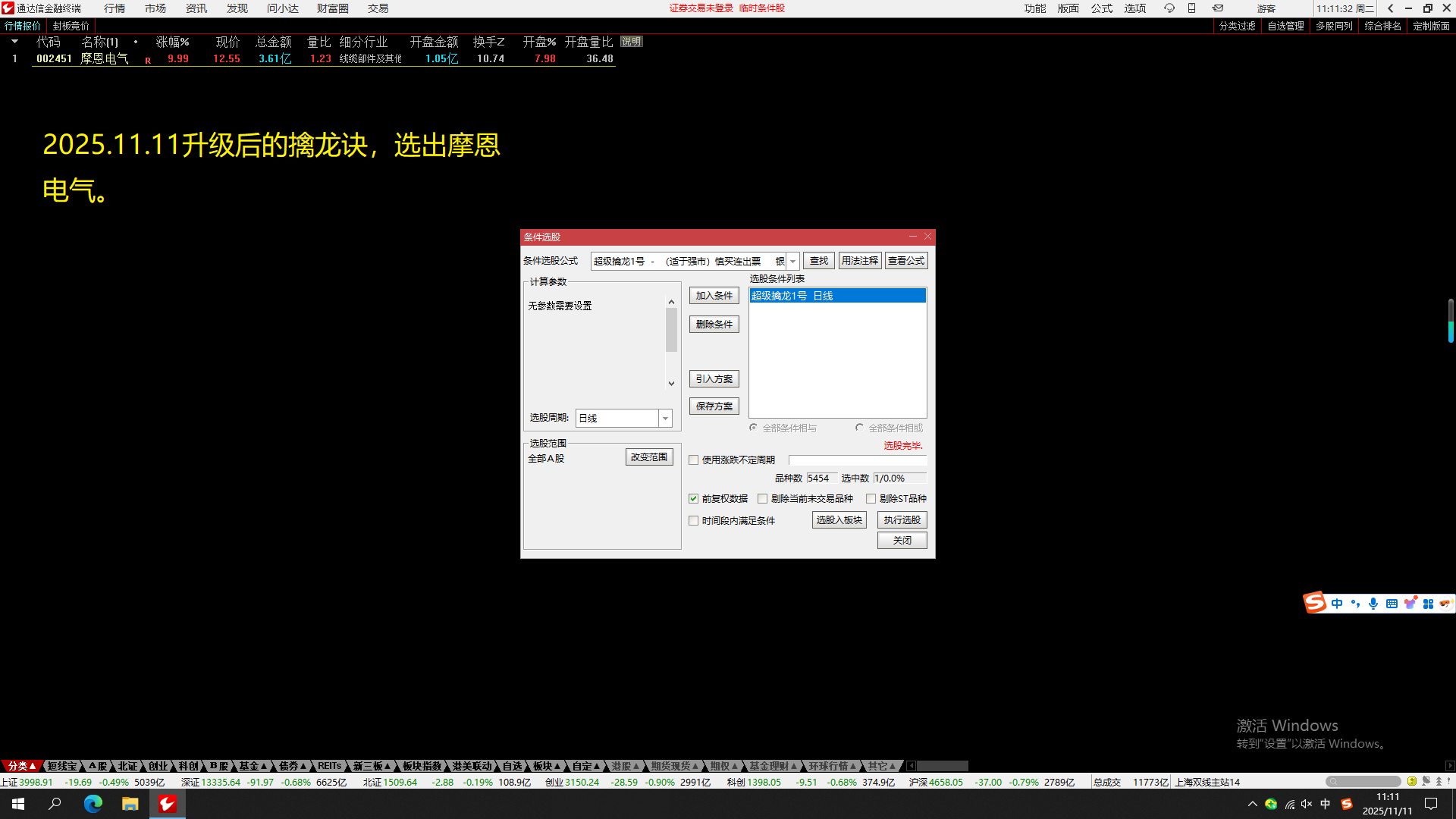
Task: Expand the 条件选股公式 formula dropdown
Action: point(792,261)
